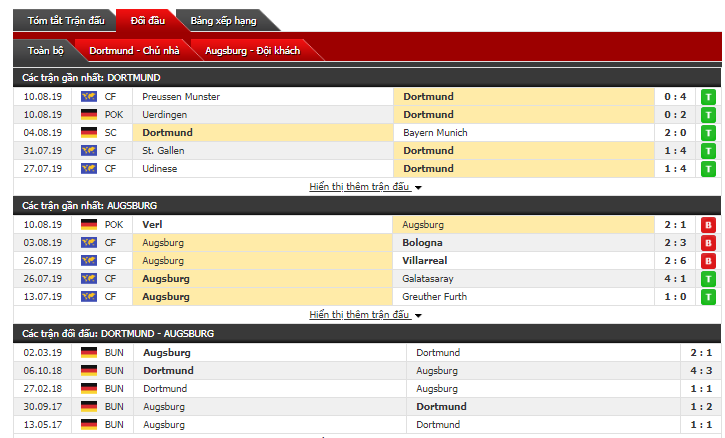Screen dimensions: 725x438
Task: Select the Đối đầu tab
Action: click(x=147, y=21)
